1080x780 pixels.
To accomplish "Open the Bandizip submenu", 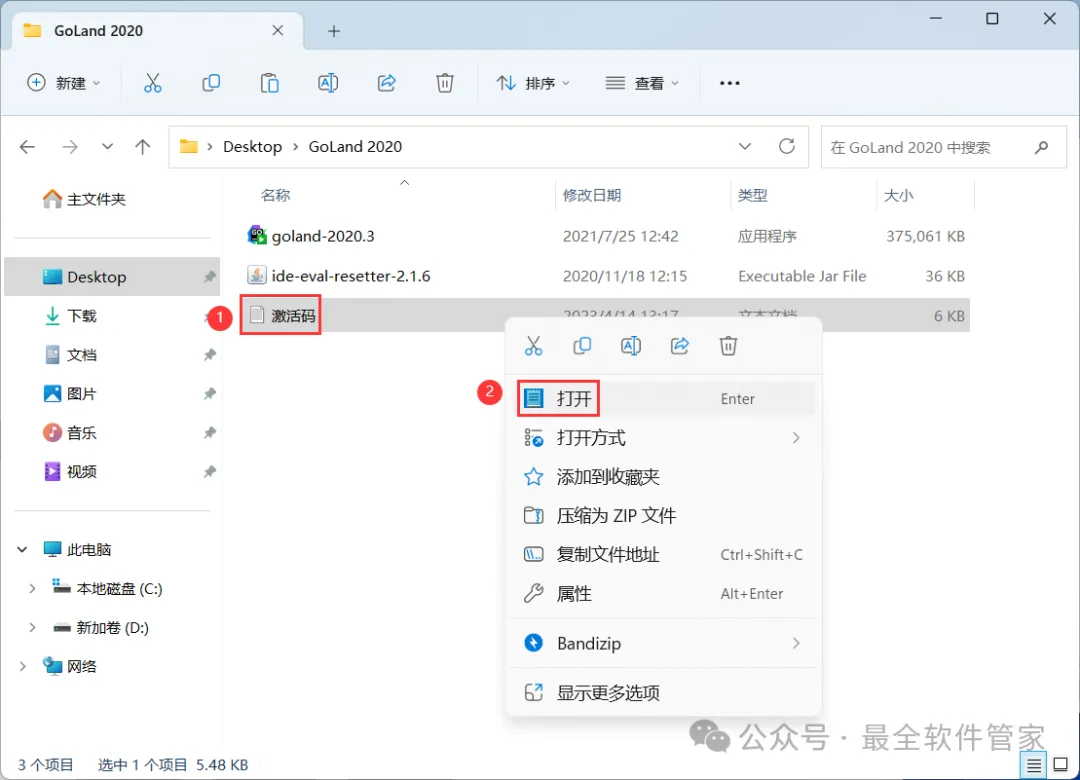I will pyautogui.click(x=663, y=643).
